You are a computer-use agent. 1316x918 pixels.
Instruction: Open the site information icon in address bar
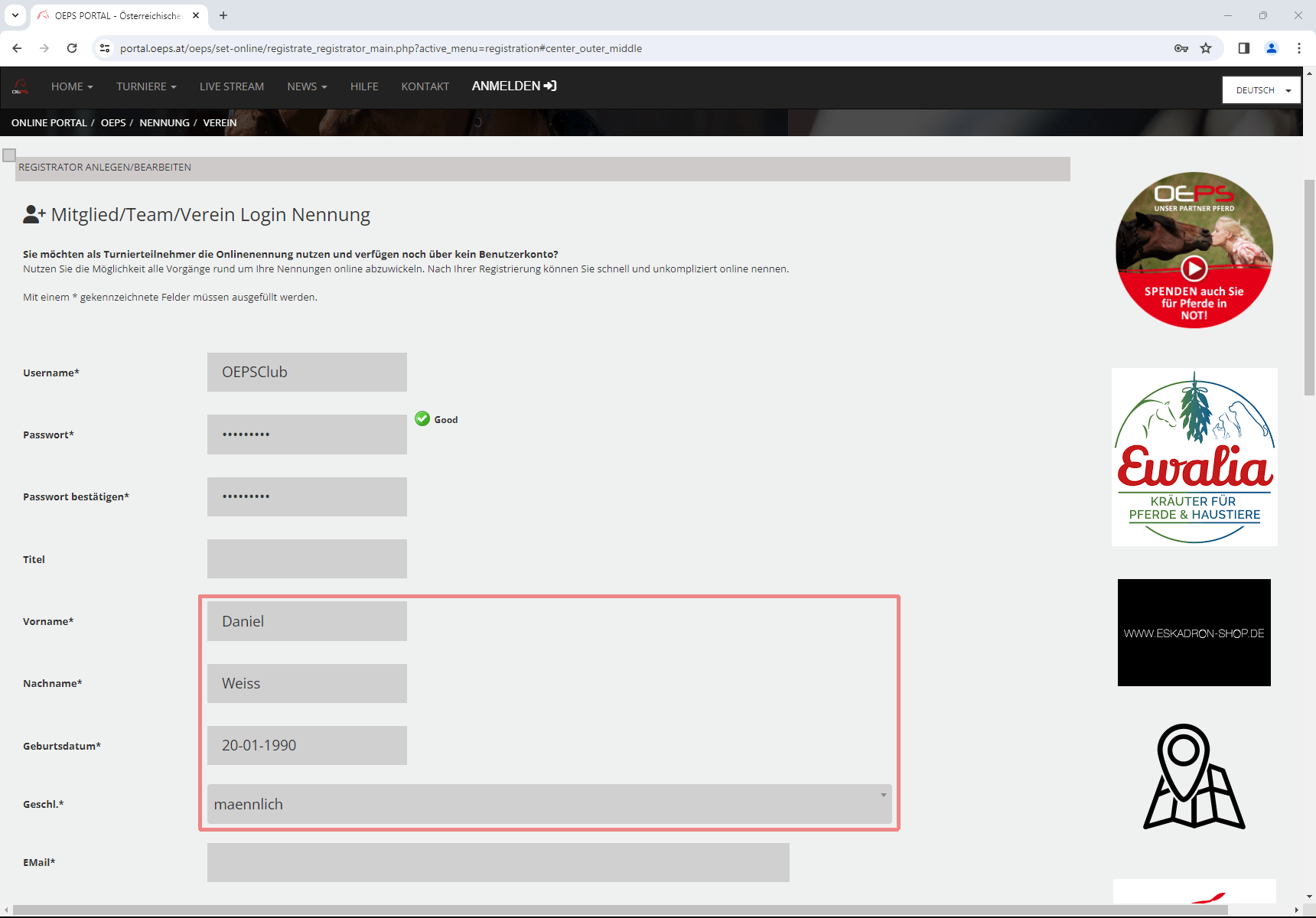coord(106,48)
